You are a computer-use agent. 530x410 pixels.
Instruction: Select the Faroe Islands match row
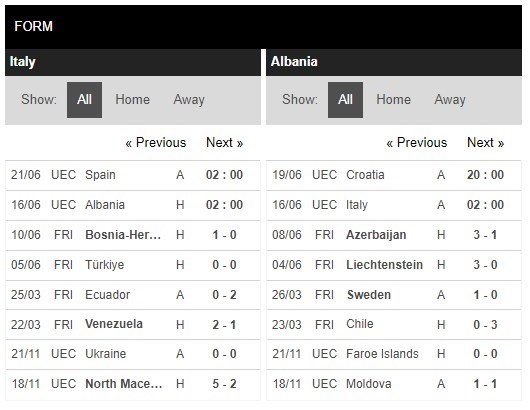point(394,354)
